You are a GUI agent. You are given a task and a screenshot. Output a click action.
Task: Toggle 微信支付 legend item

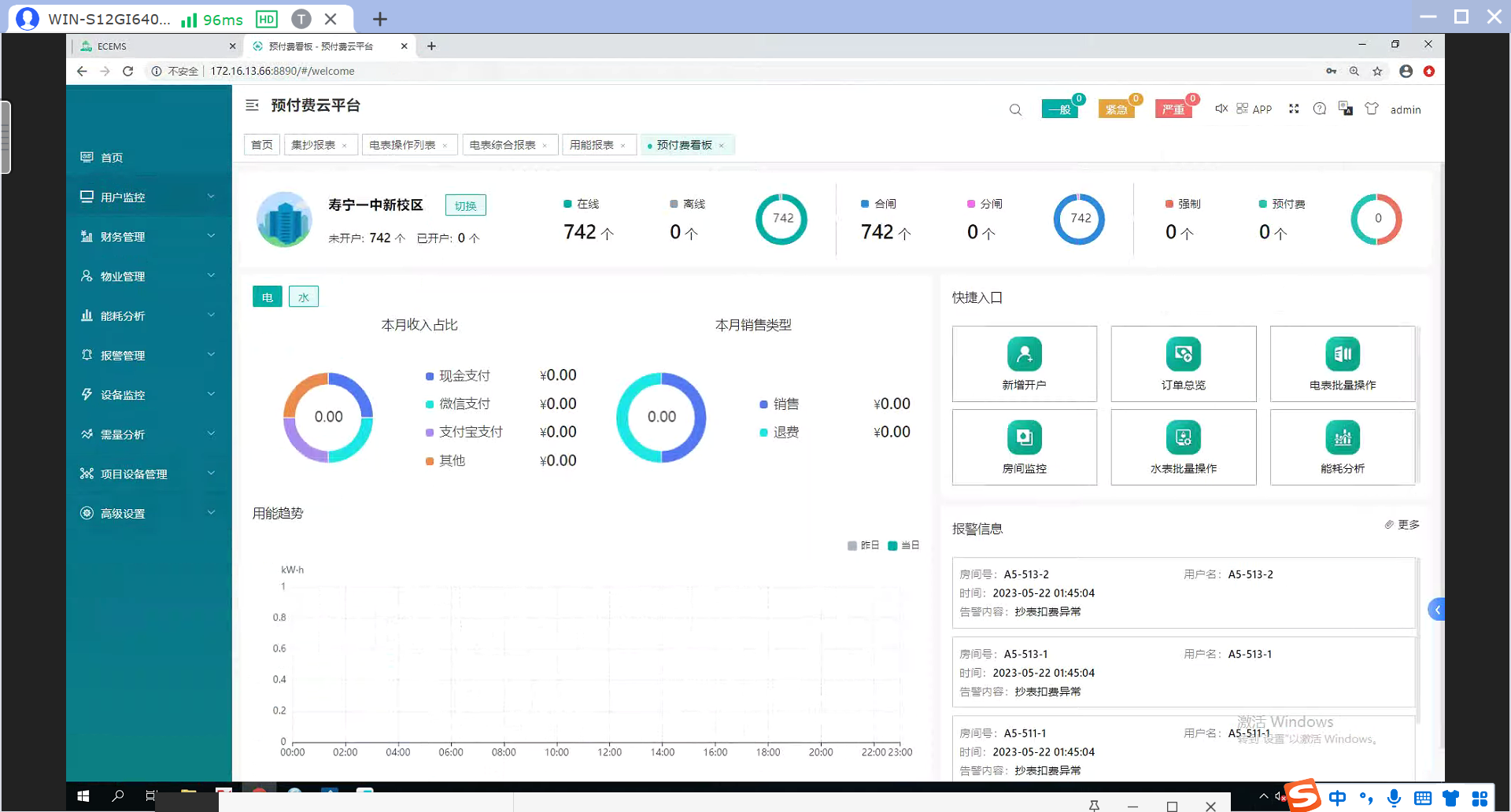point(458,404)
